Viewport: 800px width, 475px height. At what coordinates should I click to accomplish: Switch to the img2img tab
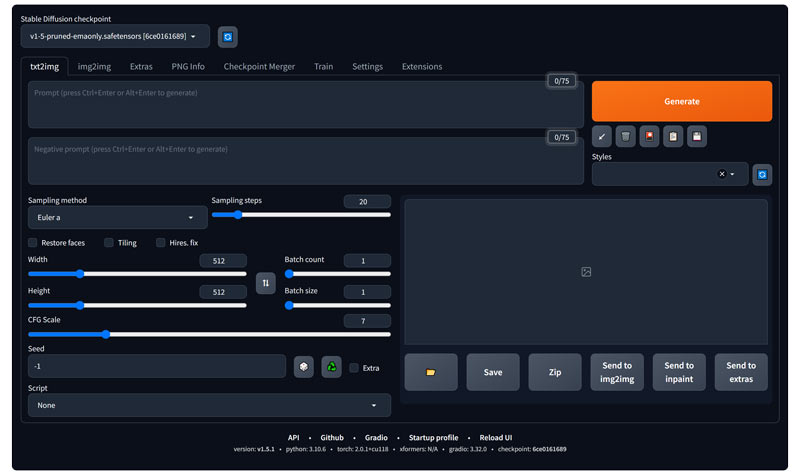94,66
